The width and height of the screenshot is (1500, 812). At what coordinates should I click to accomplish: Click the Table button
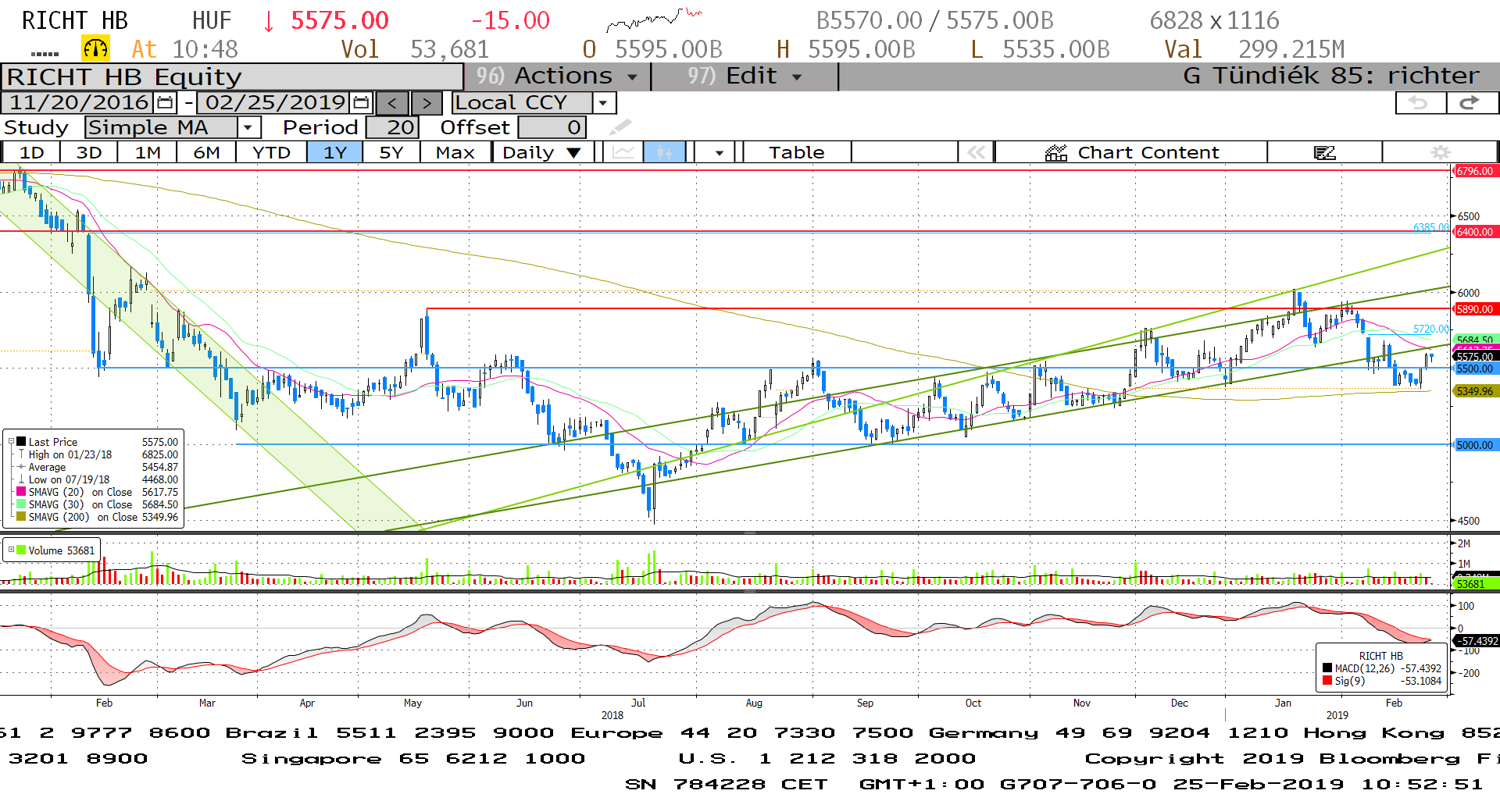[x=797, y=152]
